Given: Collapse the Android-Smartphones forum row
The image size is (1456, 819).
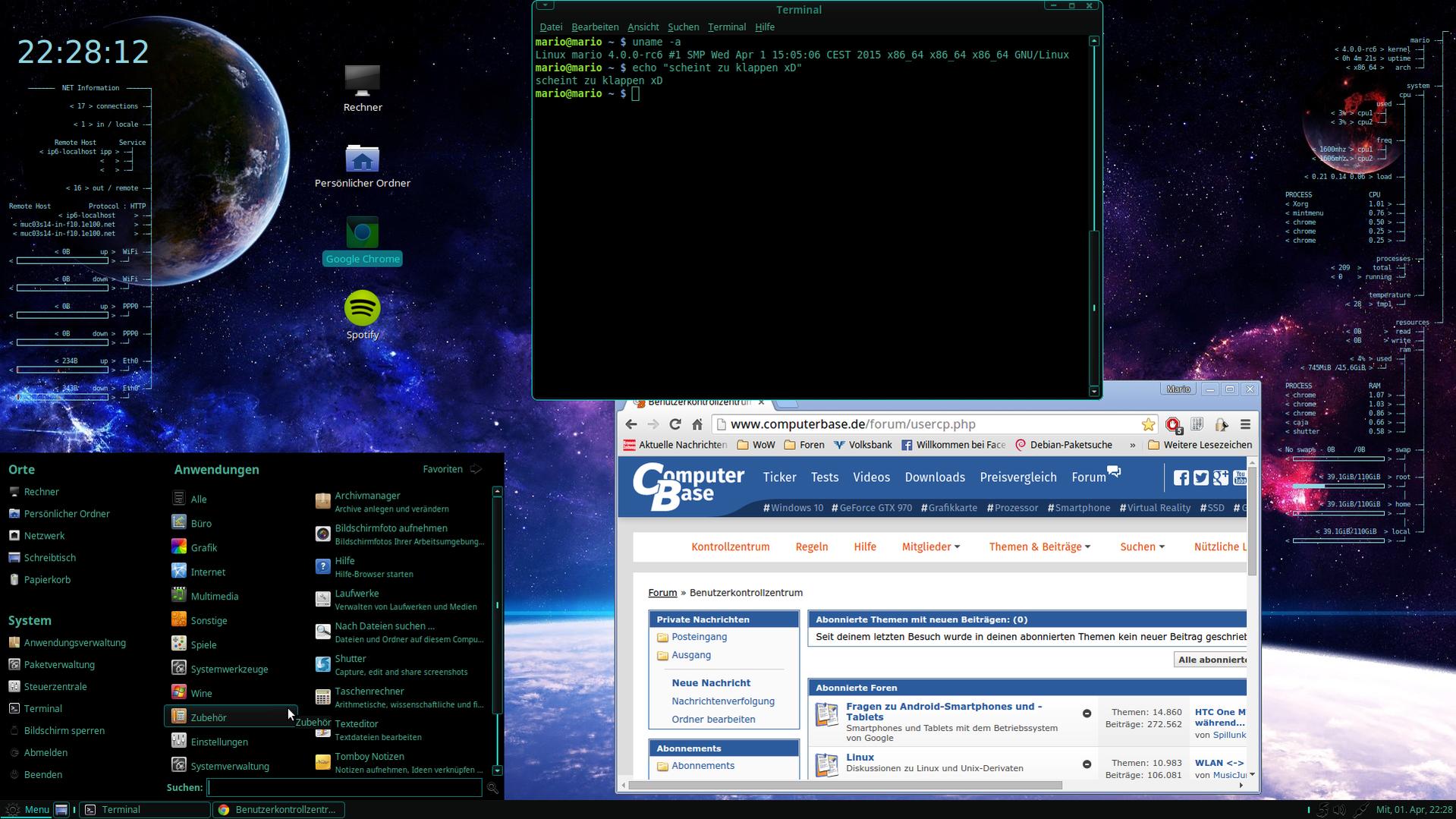Looking at the screenshot, I should coord(1086,713).
